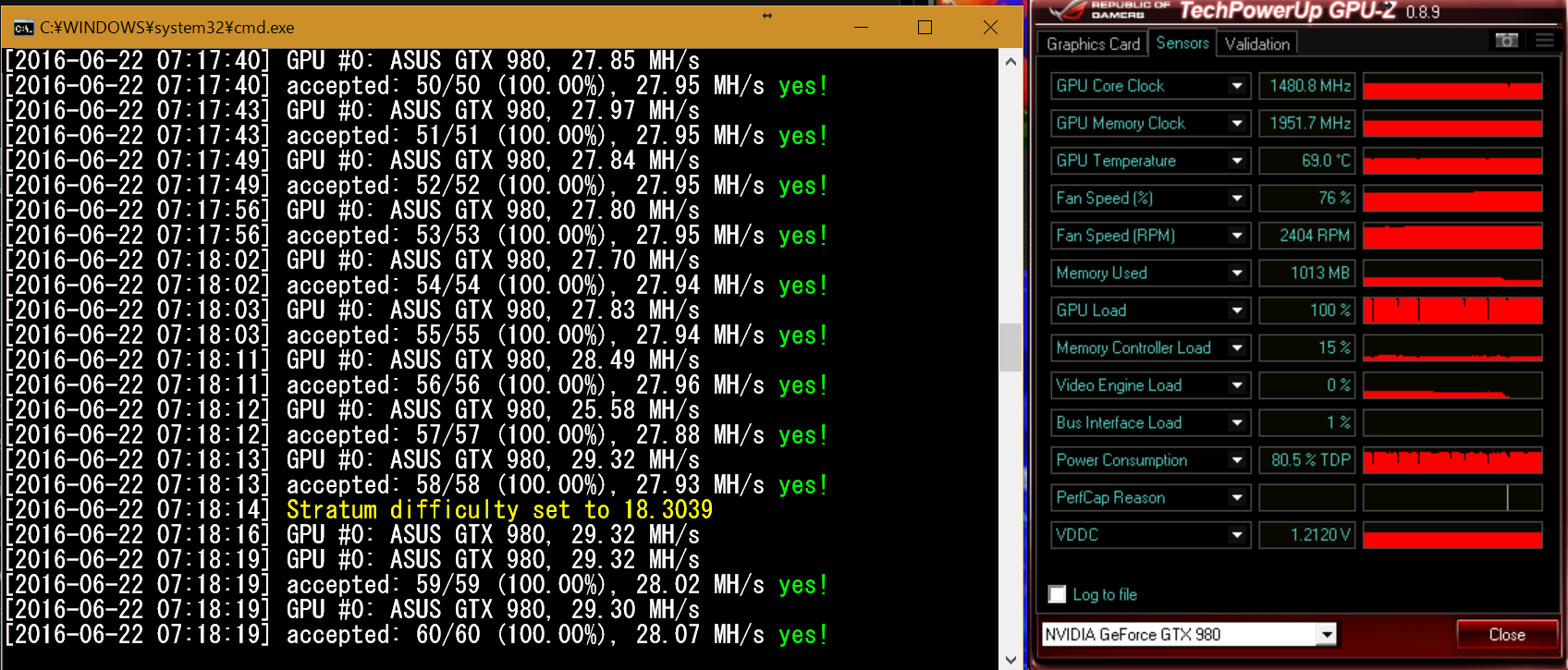The image size is (1568, 670).
Task: Open the GPU Core Clock sensor dropdown
Action: [x=1237, y=86]
